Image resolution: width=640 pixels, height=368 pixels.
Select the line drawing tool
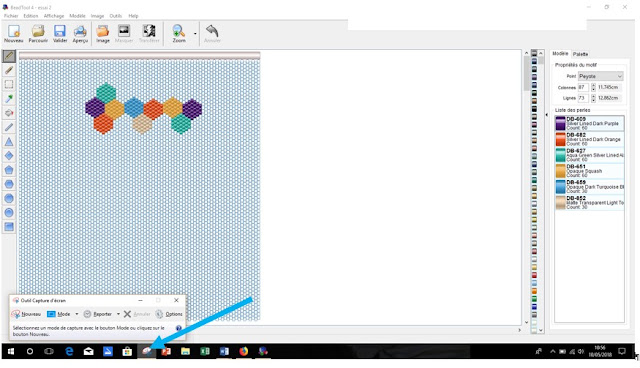(x=9, y=127)
